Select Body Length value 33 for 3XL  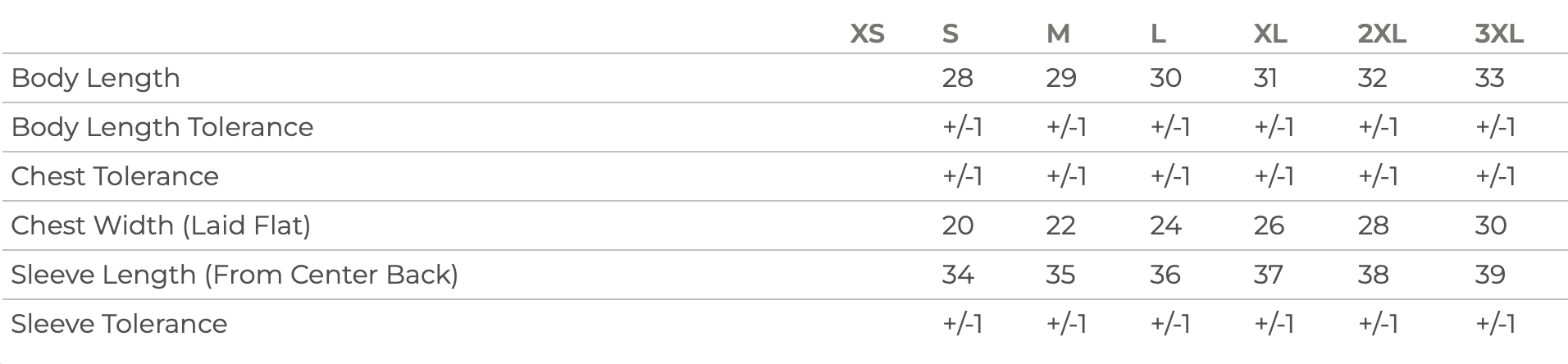(x=1489, y=78)
